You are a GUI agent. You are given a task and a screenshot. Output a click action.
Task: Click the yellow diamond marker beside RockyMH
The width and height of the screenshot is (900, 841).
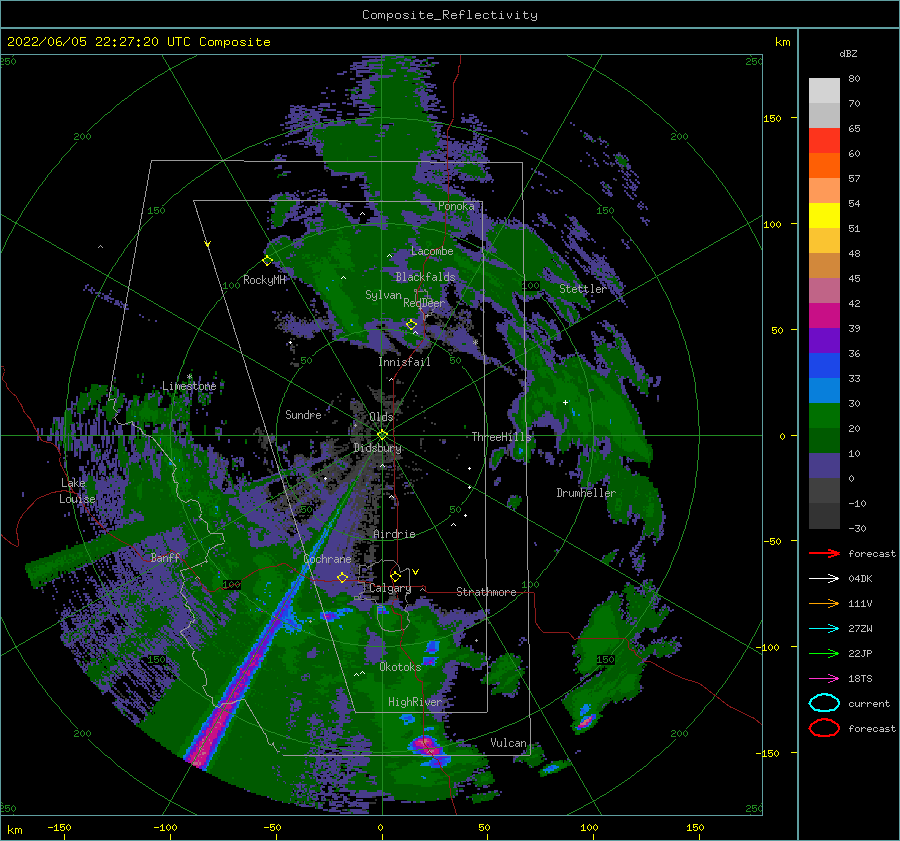[x=267, y=261]
